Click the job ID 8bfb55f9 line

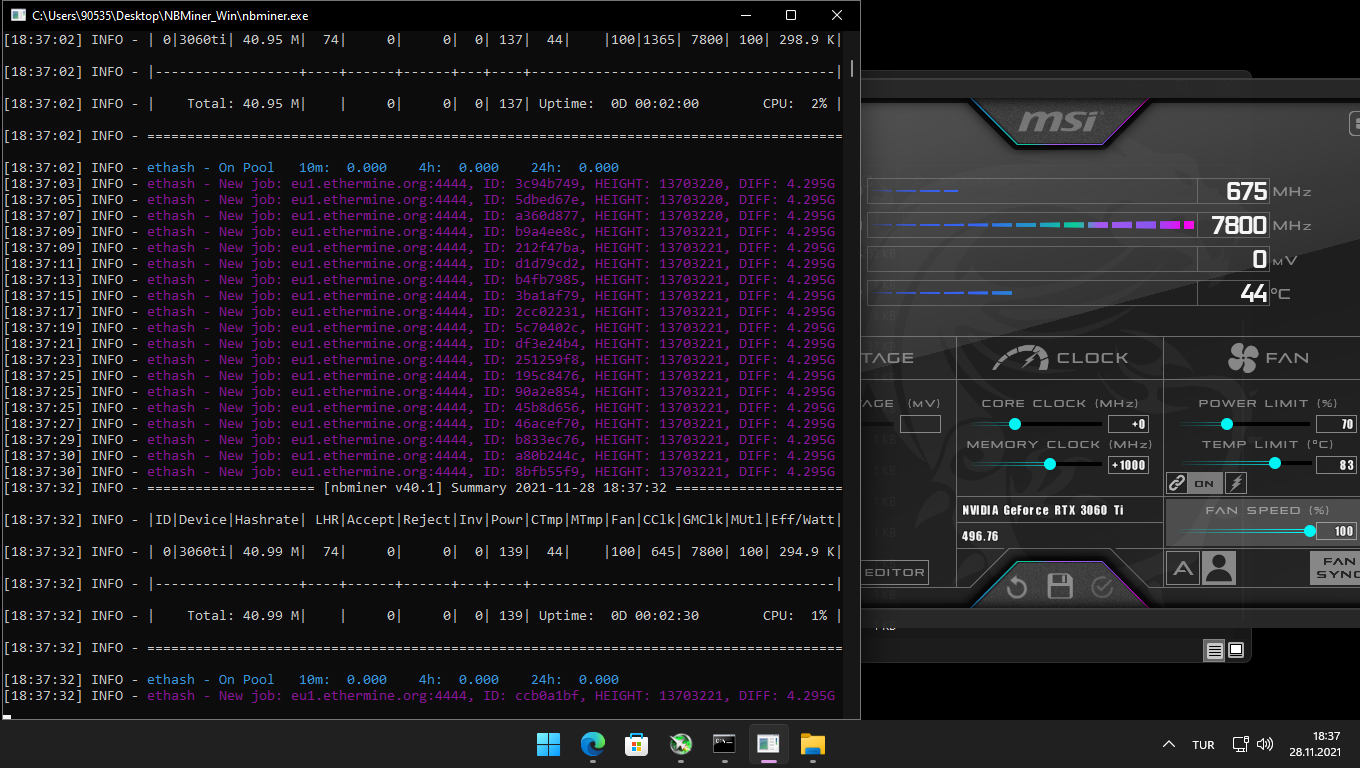(419, 472)
